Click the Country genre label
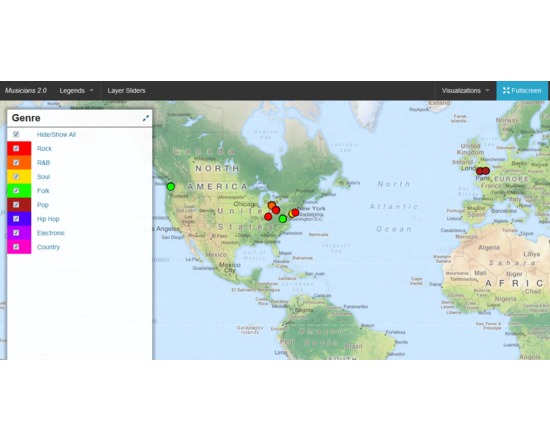Viewport: 550px width, 440px height. point(48,247)
